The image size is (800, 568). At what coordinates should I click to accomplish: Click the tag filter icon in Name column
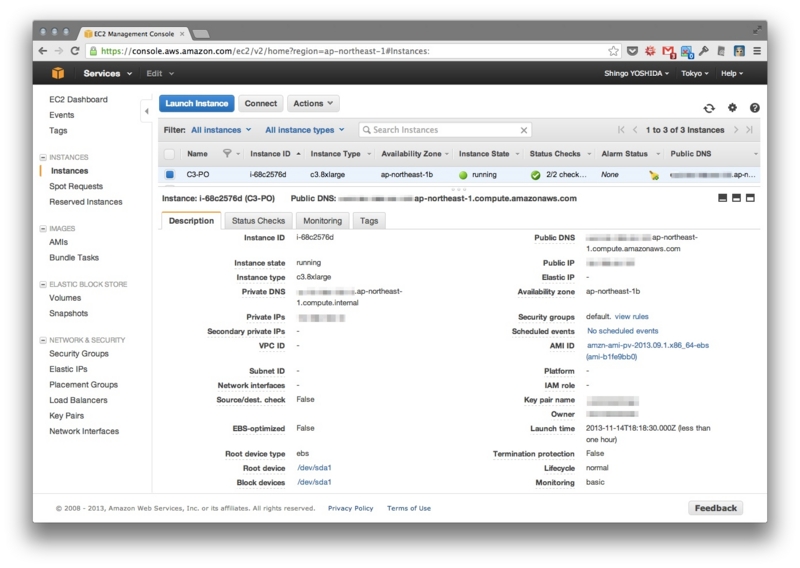tap(227, 153)
